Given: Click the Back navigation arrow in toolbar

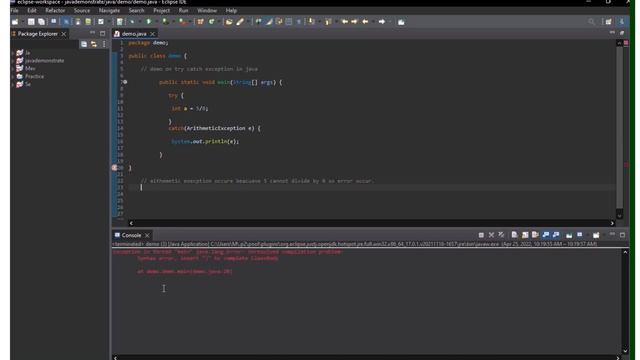Looking at the screenshot, I should [365, 22].
